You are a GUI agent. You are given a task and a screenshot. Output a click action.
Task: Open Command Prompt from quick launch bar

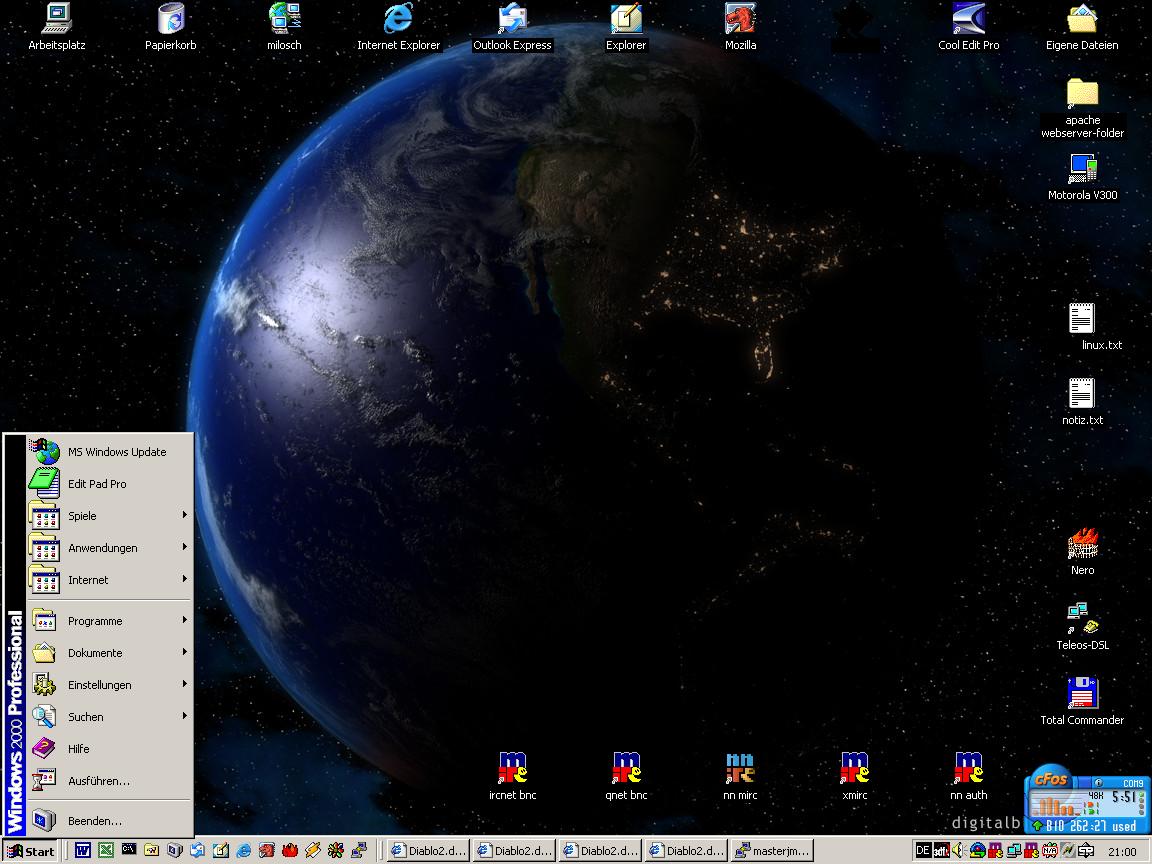click(x=129, y=851)
